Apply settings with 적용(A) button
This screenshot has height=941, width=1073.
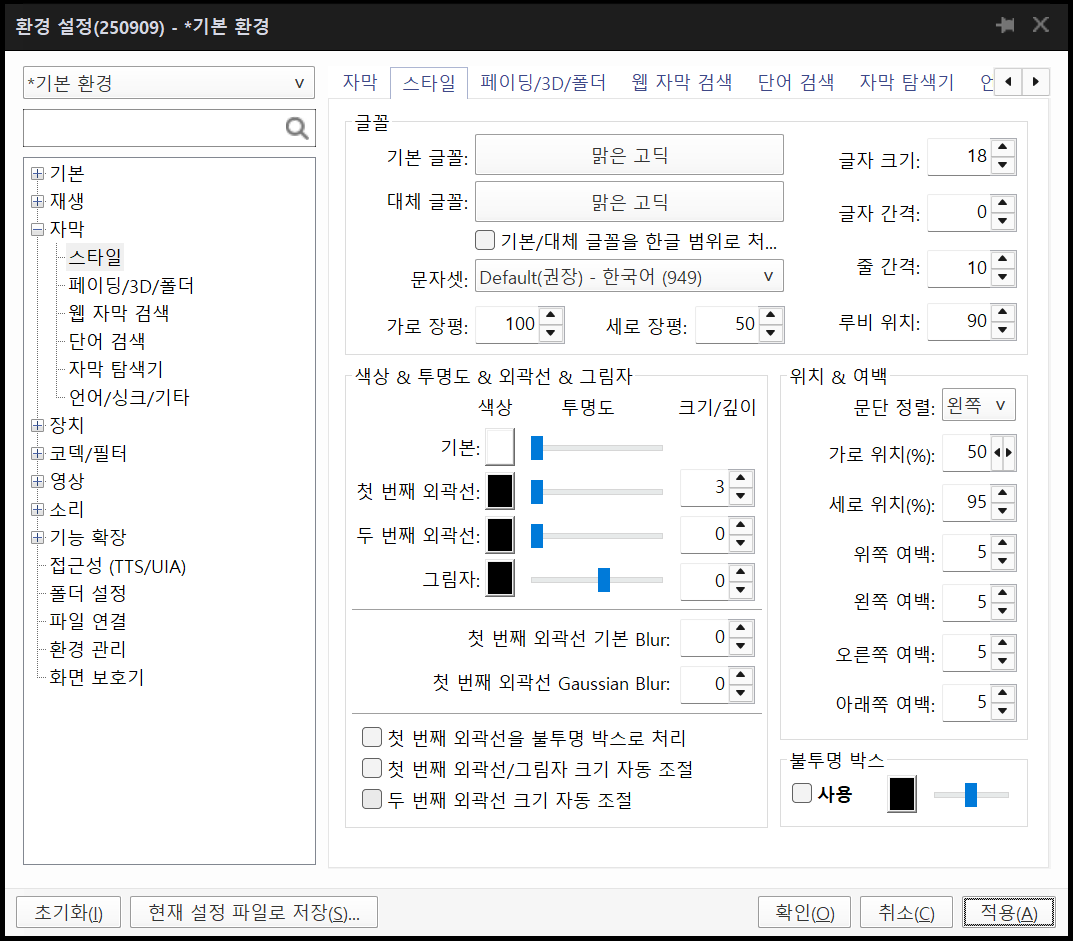click(x=1009, y=912)
